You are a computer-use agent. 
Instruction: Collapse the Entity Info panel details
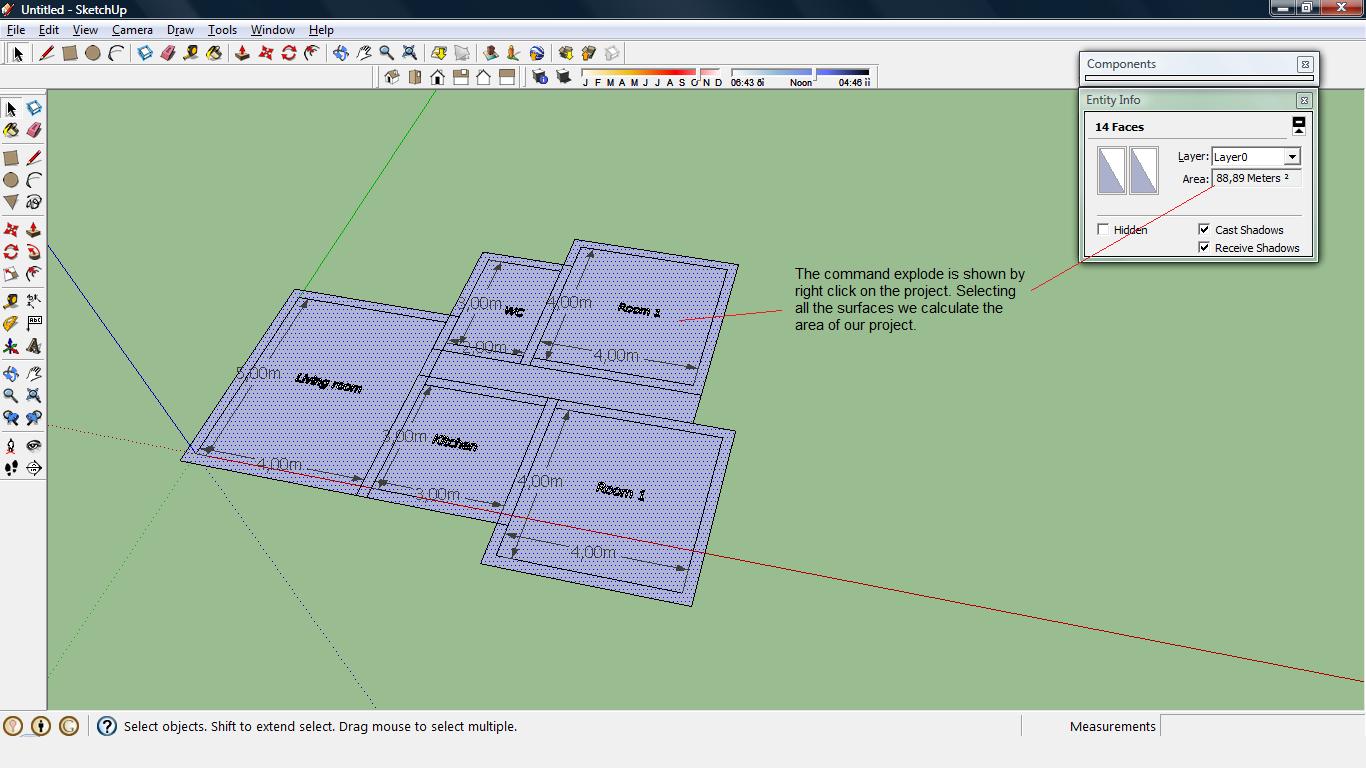1299,125
